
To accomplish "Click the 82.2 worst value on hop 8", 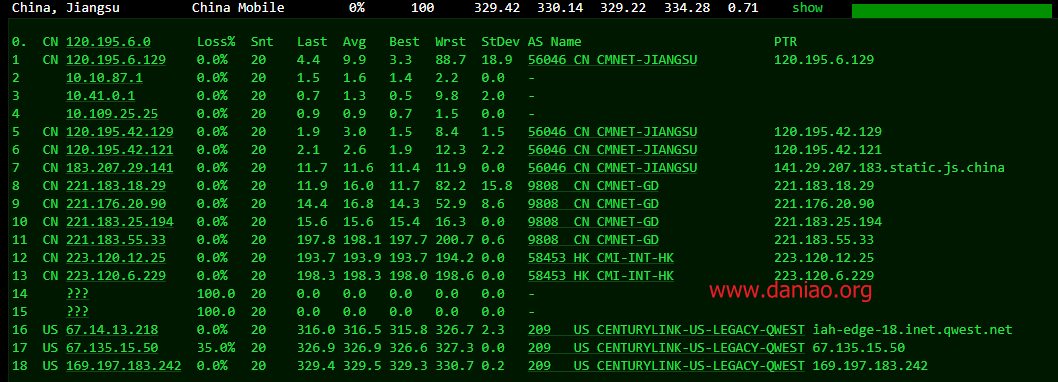I will [x=451, y=186].
